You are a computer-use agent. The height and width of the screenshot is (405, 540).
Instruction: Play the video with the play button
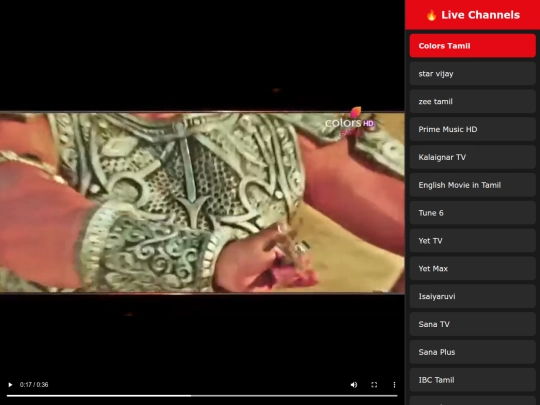click(x=10, y=385)
